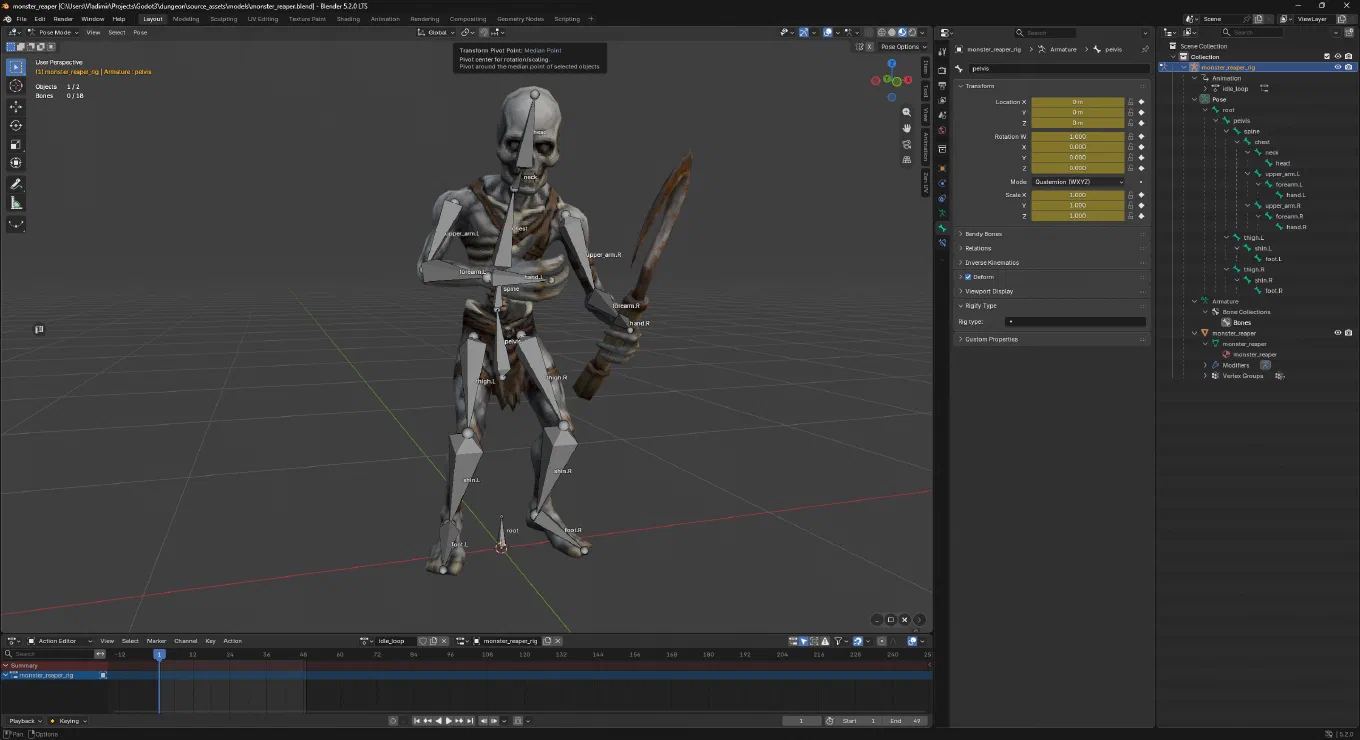
Task: Expand Vertex Groups in the outliner
Action: [1206, 376]
